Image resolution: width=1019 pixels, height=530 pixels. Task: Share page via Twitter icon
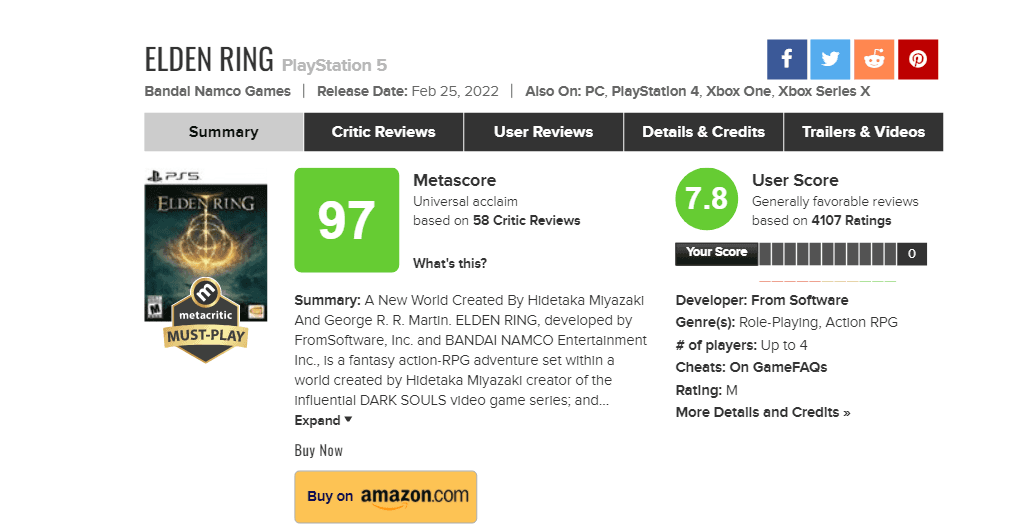click(x=830, y=60)
